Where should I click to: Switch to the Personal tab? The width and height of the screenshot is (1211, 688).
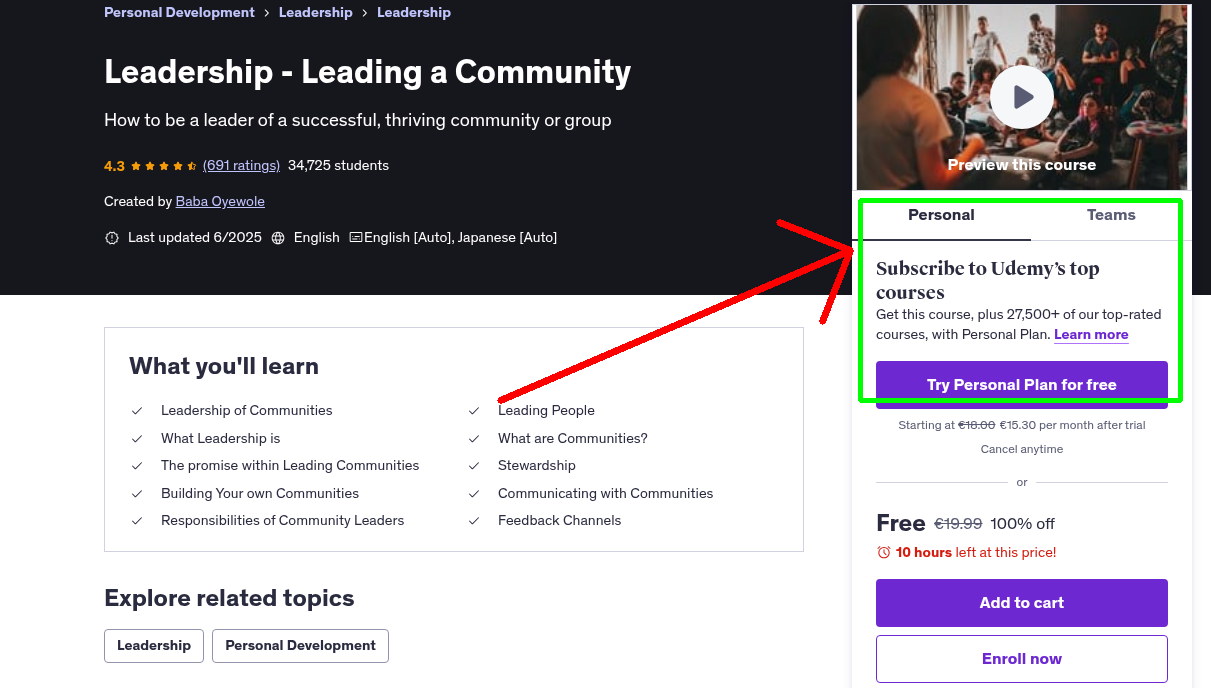pyautogui.click(x=941, y=215)
